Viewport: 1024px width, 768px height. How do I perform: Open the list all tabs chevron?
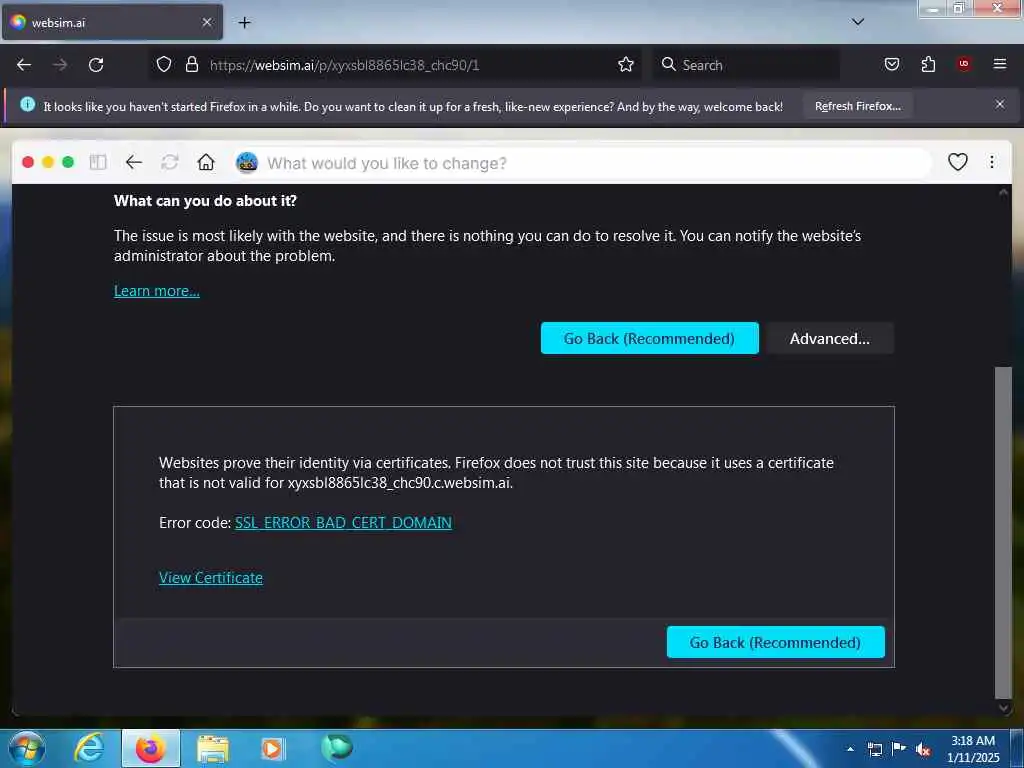[858, 22]
